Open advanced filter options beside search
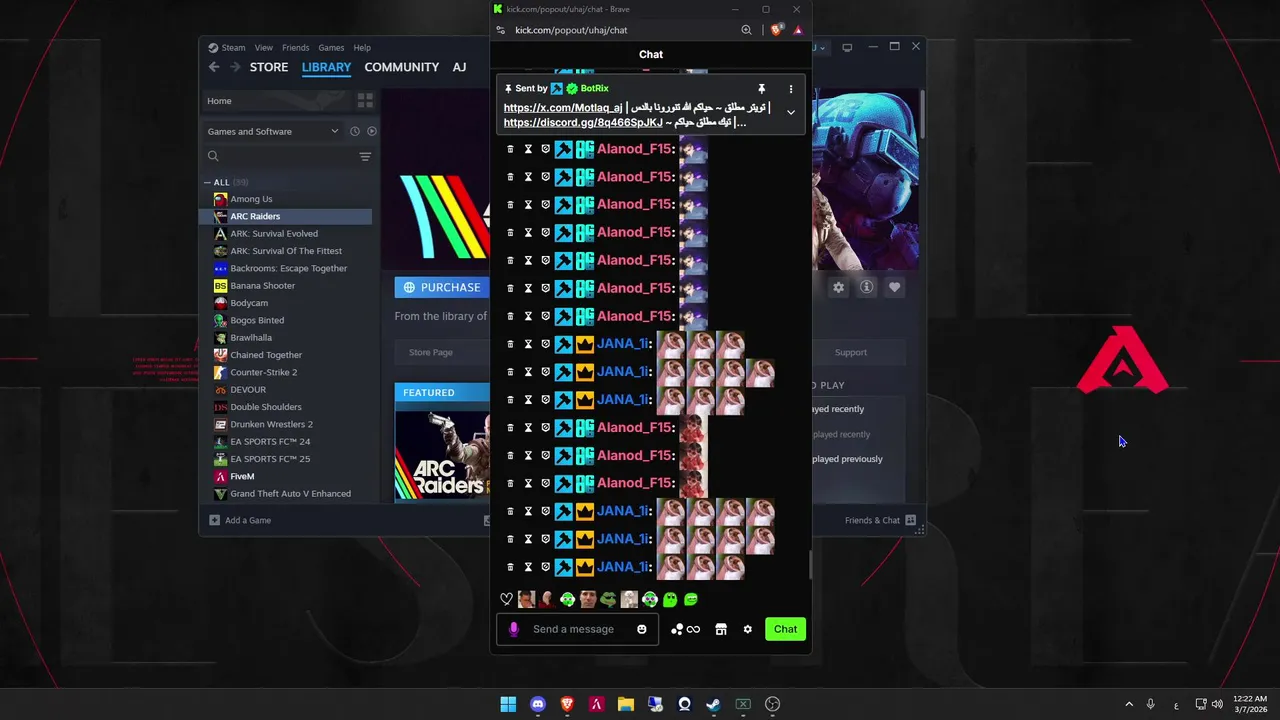 [365, 156]
